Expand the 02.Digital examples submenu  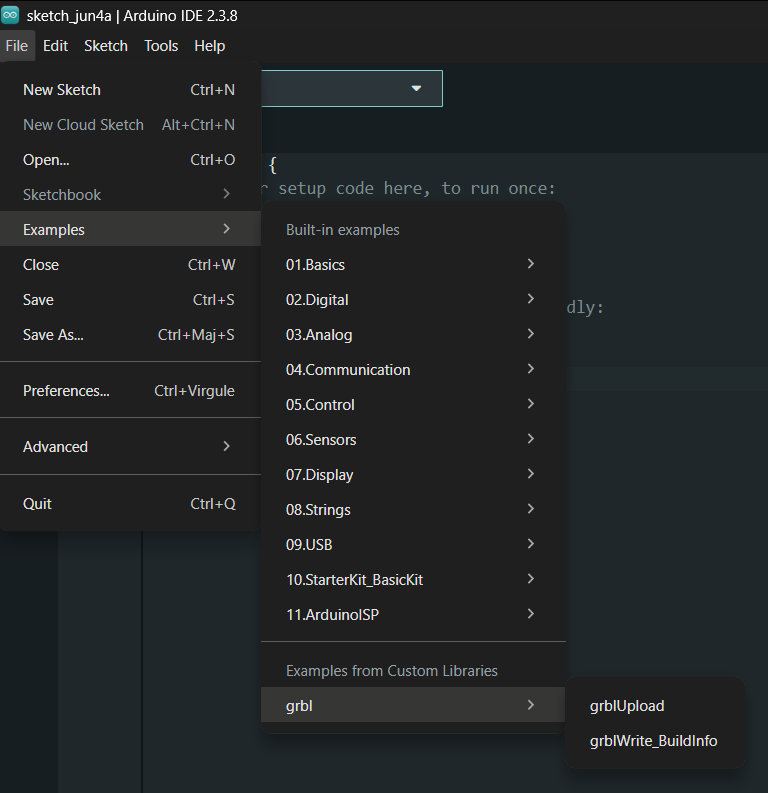click(413, 299)
